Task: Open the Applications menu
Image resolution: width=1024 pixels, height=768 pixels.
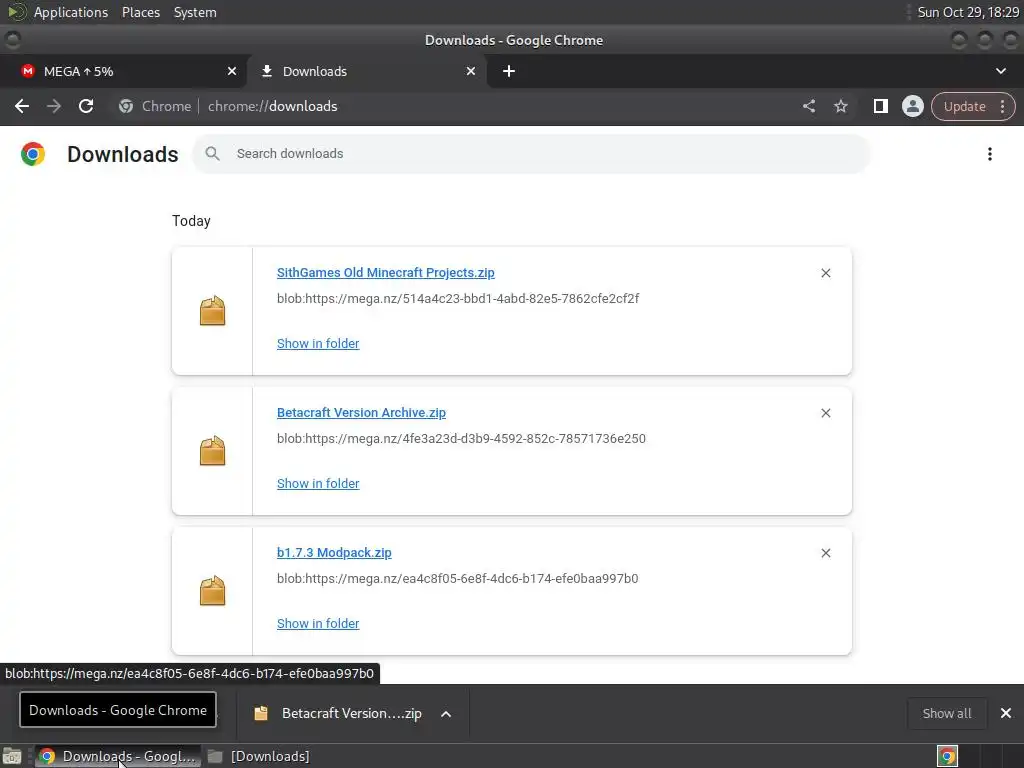Action: click(71, 12)
